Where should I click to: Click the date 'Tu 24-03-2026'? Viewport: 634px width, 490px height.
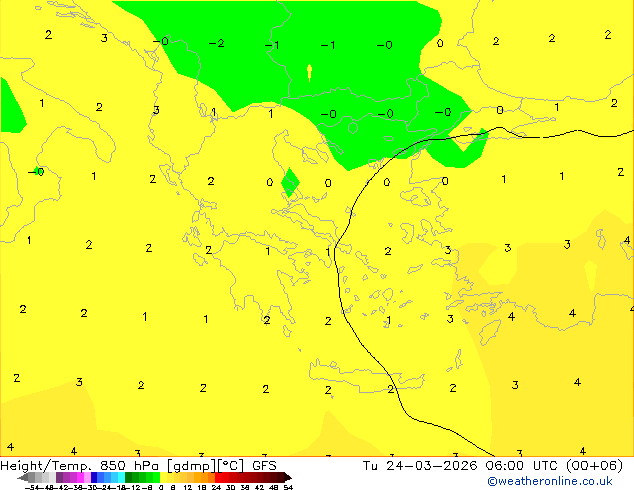tap(420, 466)
